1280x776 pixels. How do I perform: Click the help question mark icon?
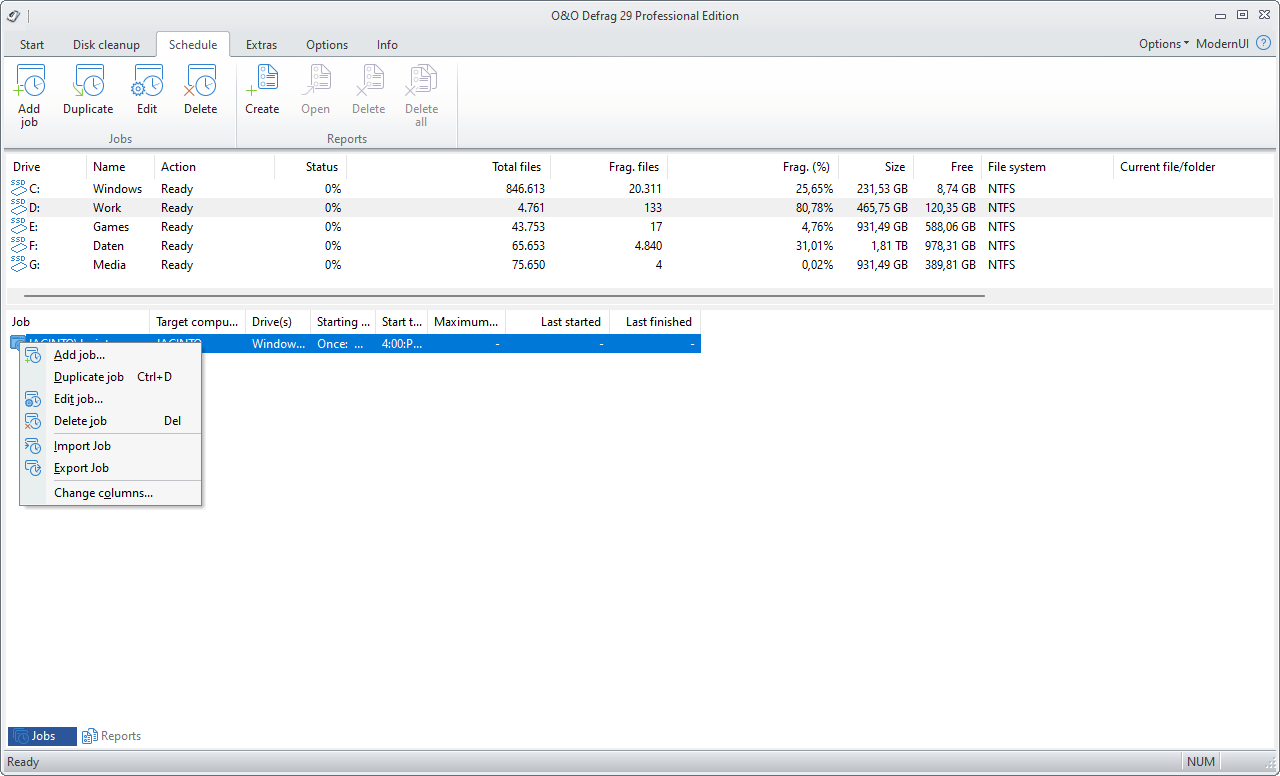[x=1263, y=44]
